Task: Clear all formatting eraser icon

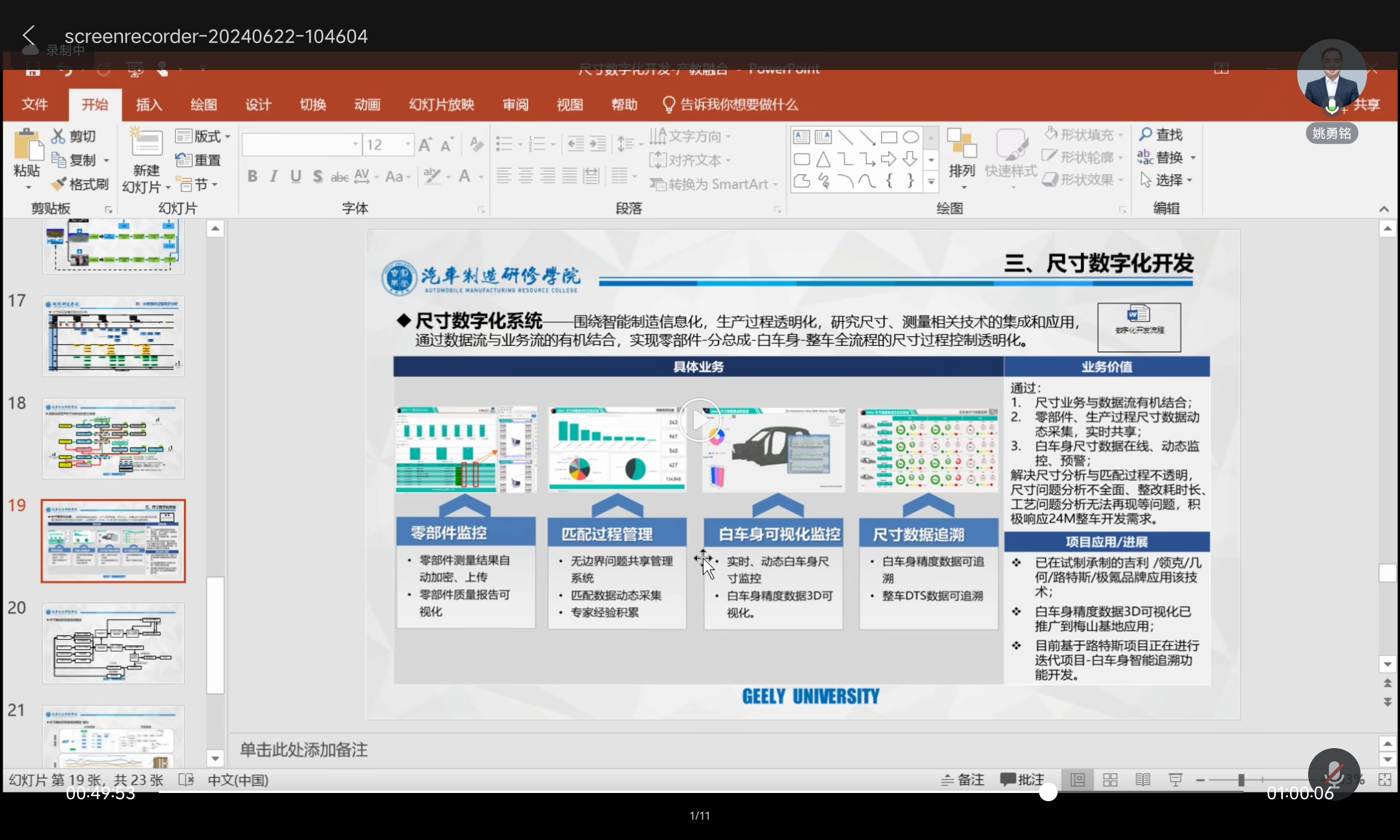Action: [476, 144]
